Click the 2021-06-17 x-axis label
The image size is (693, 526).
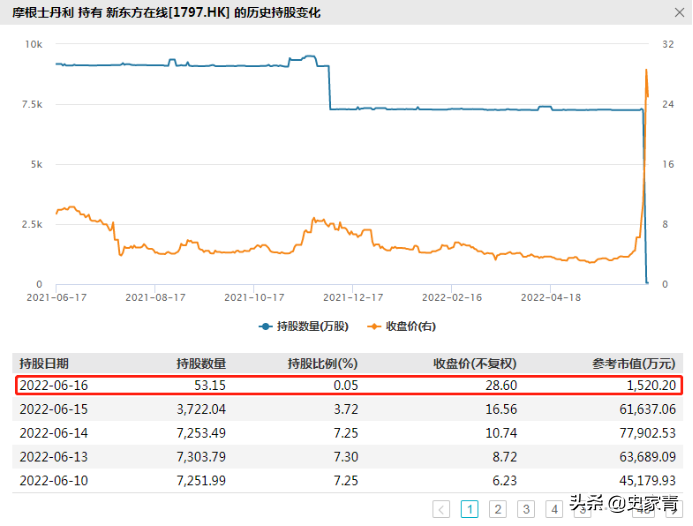coord(57,298)
